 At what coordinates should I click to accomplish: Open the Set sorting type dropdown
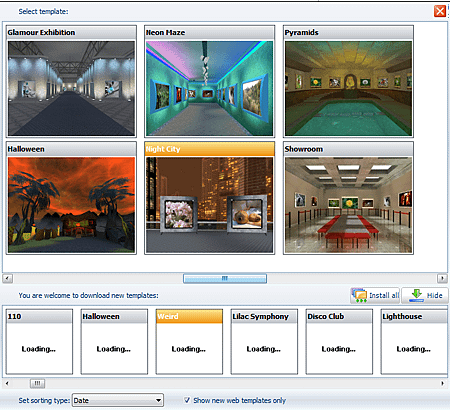(118, 400)
